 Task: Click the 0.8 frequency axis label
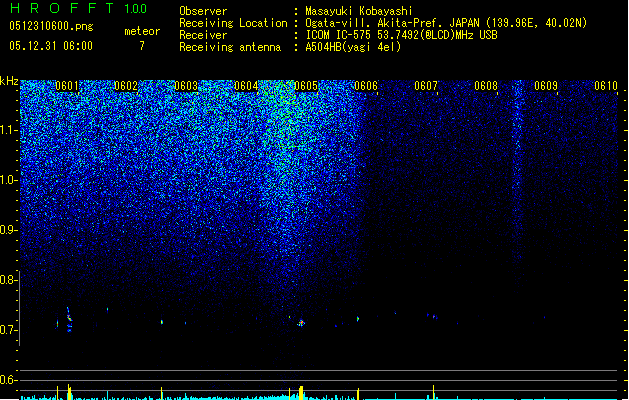8,280
